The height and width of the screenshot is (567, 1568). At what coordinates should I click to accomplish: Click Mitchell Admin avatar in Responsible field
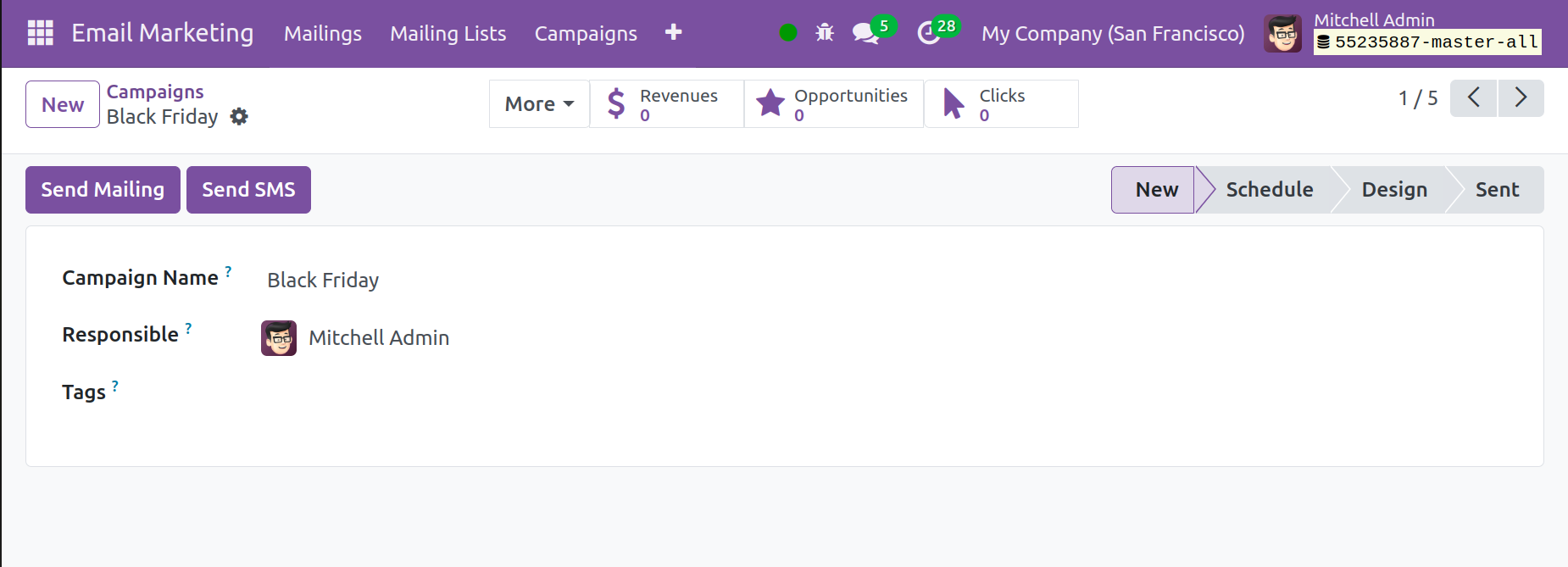[x=279, y=338]
